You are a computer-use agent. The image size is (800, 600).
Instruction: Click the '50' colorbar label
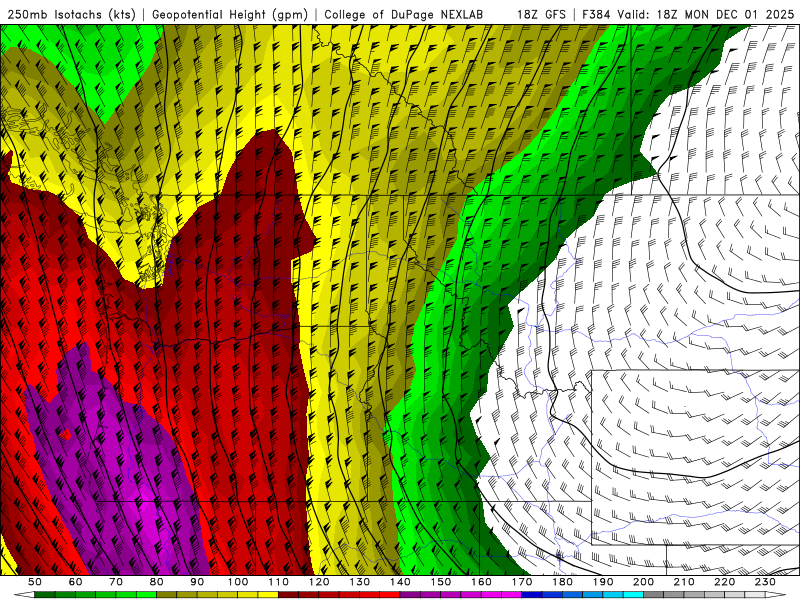35,582
